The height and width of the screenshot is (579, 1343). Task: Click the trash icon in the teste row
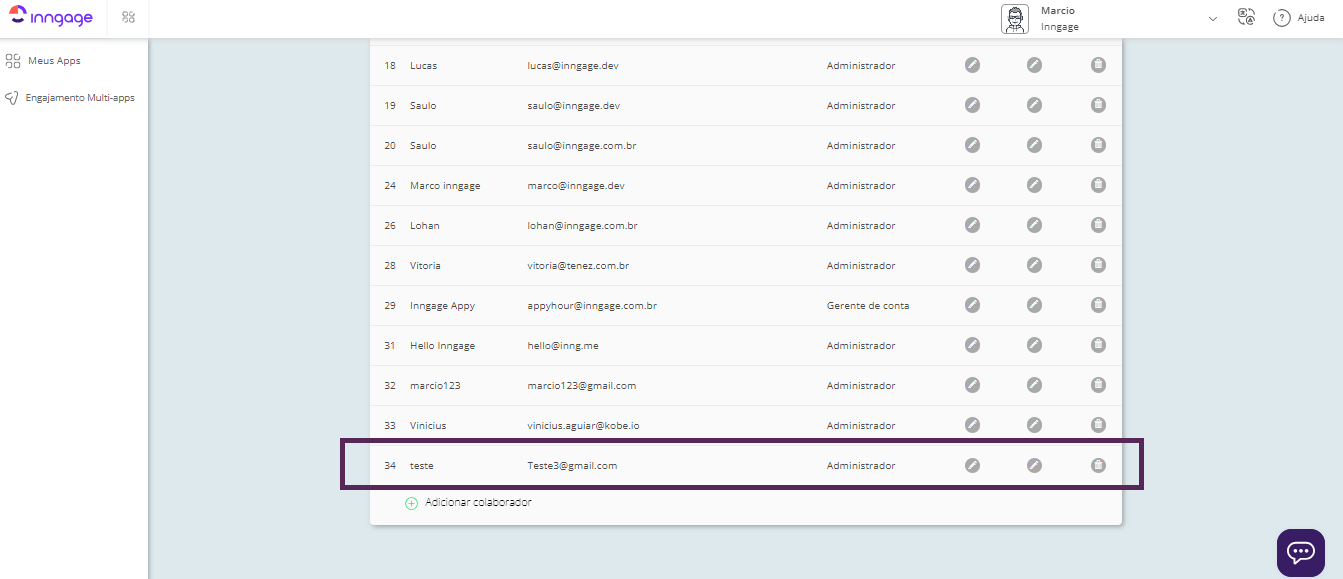(x=1098, y=465)
